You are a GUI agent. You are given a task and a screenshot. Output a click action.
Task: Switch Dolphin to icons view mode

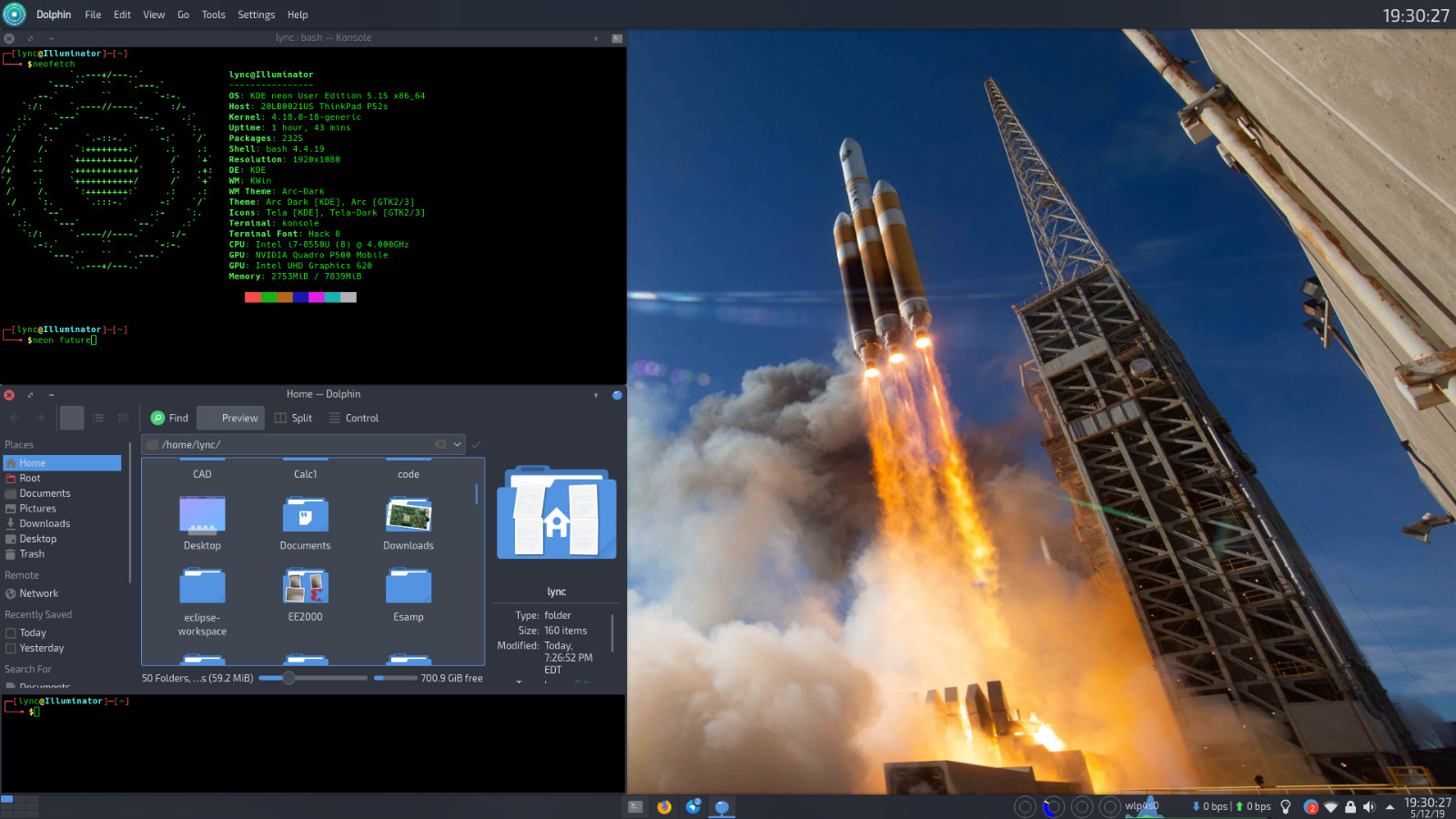(x=72, y=418)
